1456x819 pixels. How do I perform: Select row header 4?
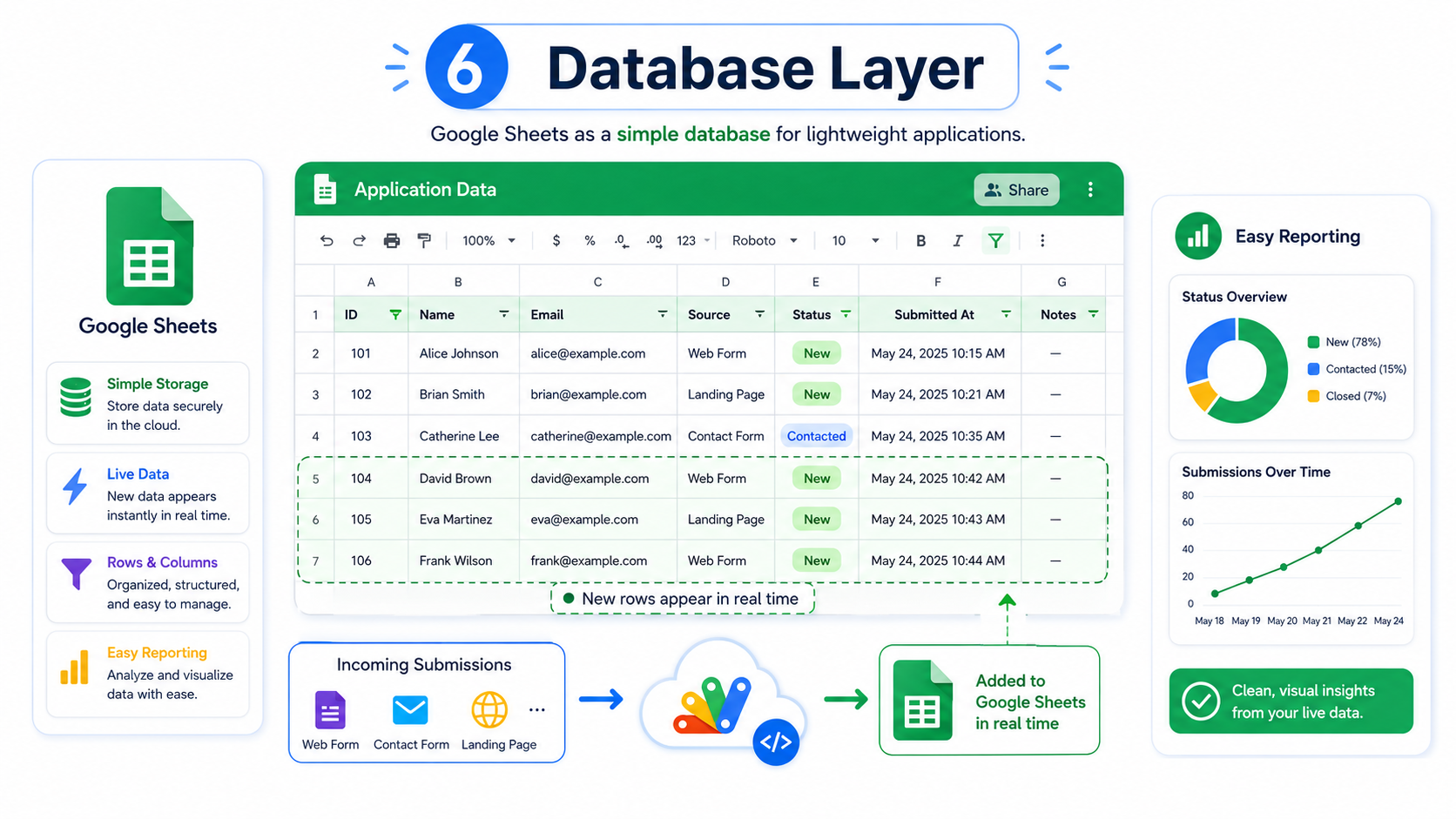(x=315, y=436)
